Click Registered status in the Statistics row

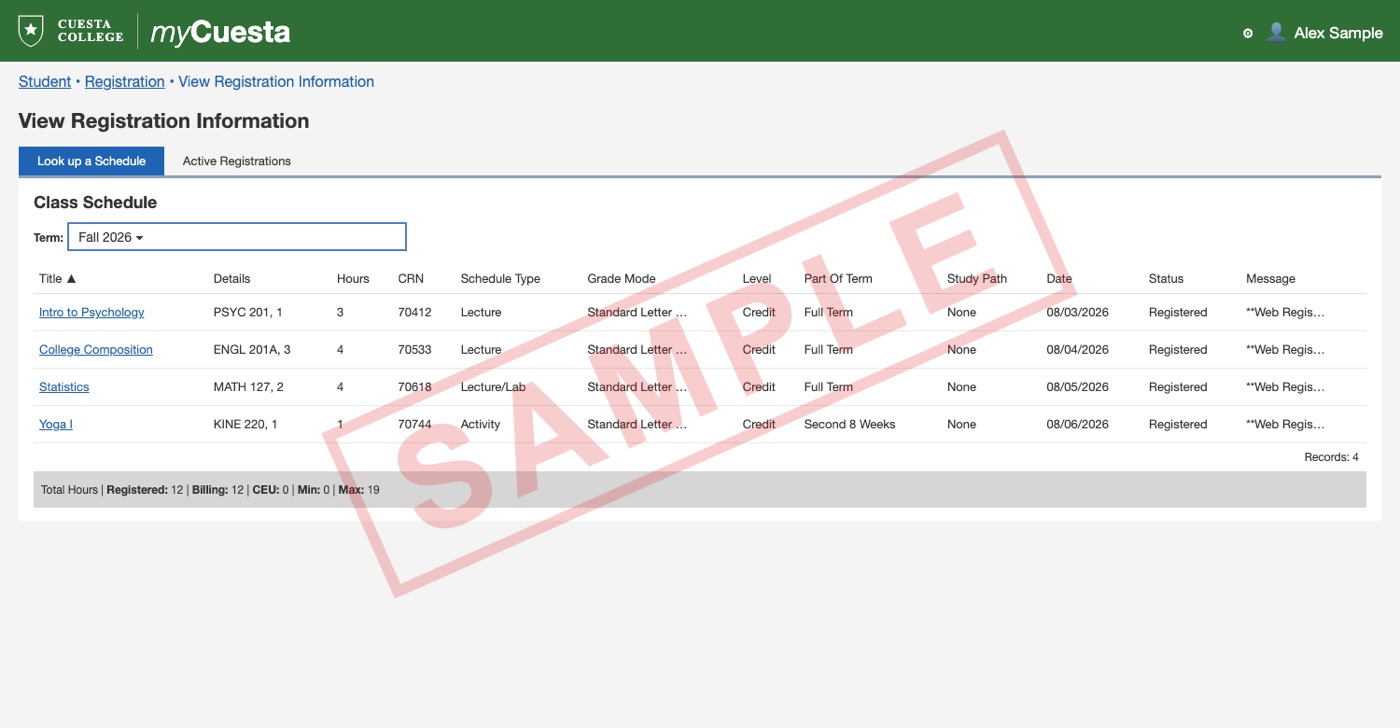click(1178, 387)
